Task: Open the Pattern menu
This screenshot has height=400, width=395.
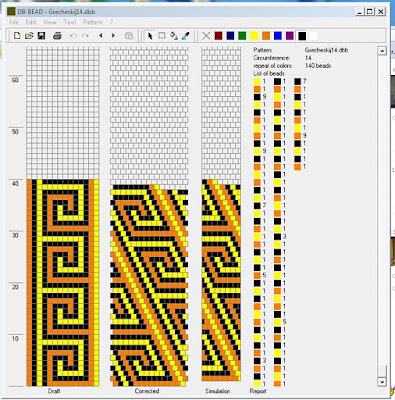Action: tap(93, 22)
